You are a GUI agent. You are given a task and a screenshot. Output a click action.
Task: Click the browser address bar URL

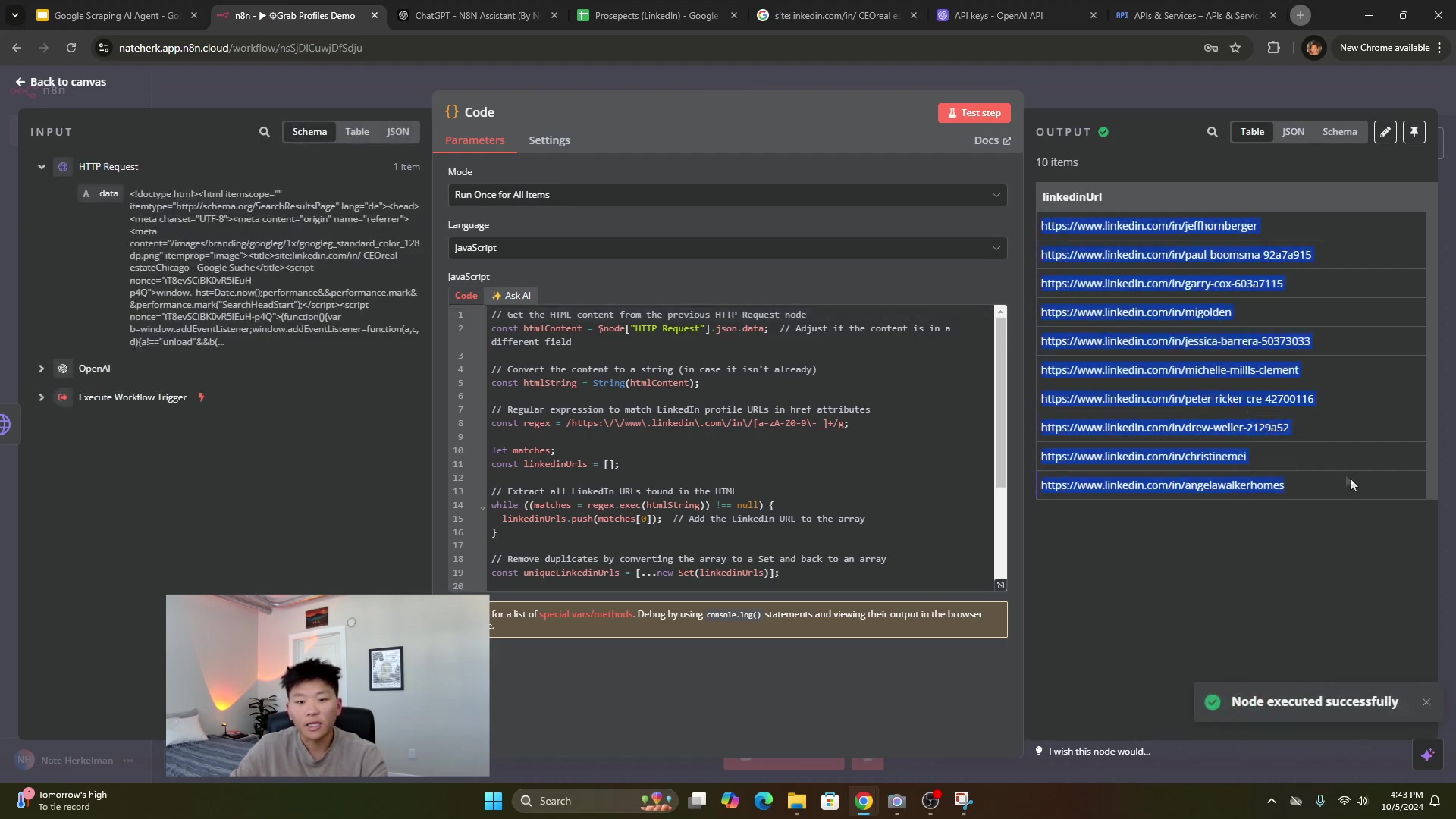[240, 48]
